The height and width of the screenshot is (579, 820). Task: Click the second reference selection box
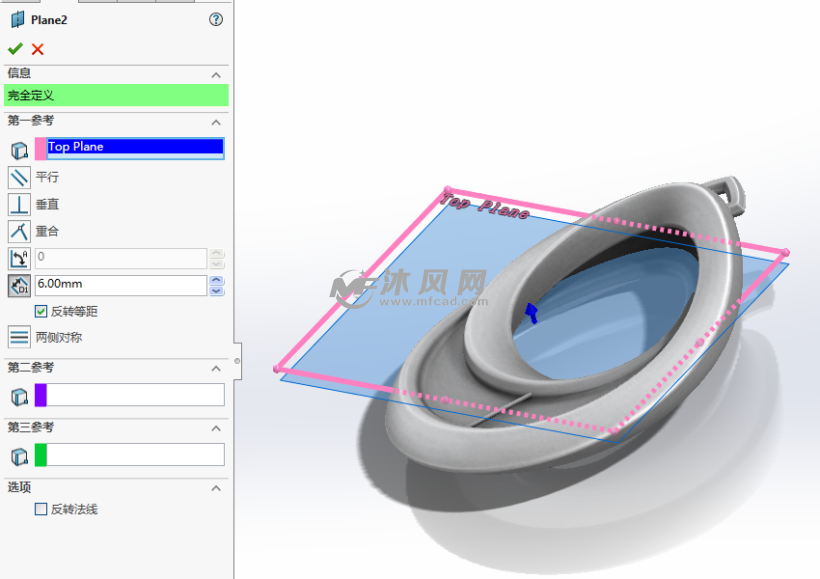click(x=135, y=394)
